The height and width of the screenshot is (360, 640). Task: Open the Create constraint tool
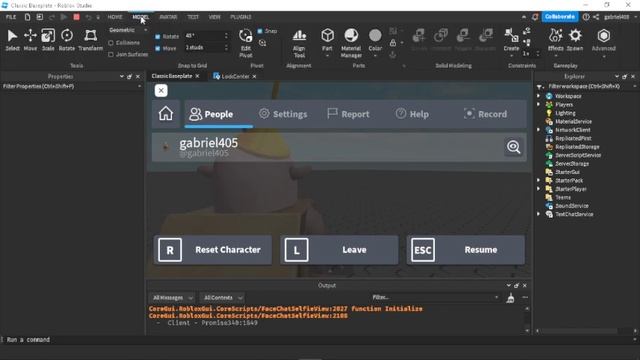click(x=511, y=40)
